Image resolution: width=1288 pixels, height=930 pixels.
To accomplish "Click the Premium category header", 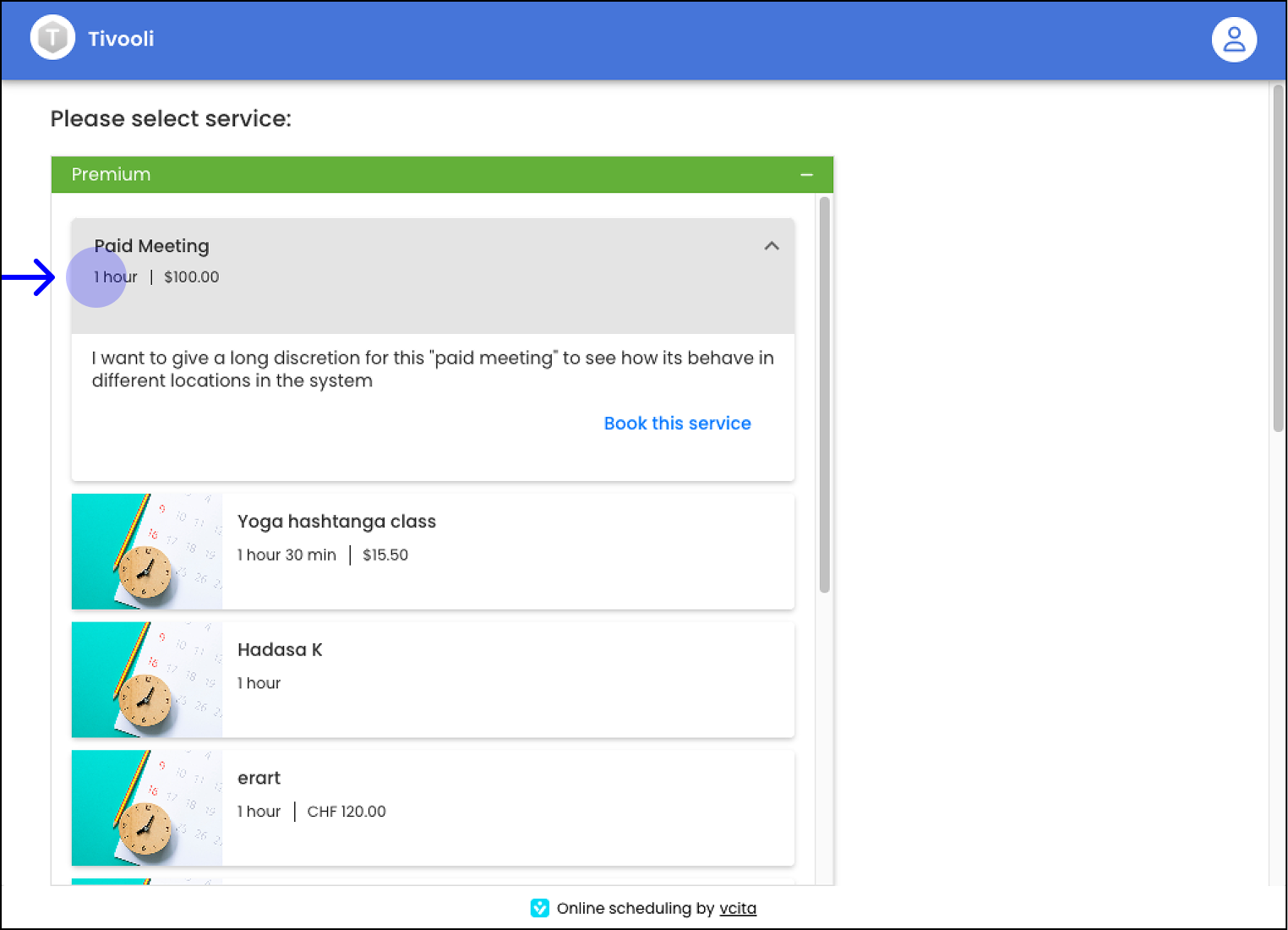I will 111,175.
